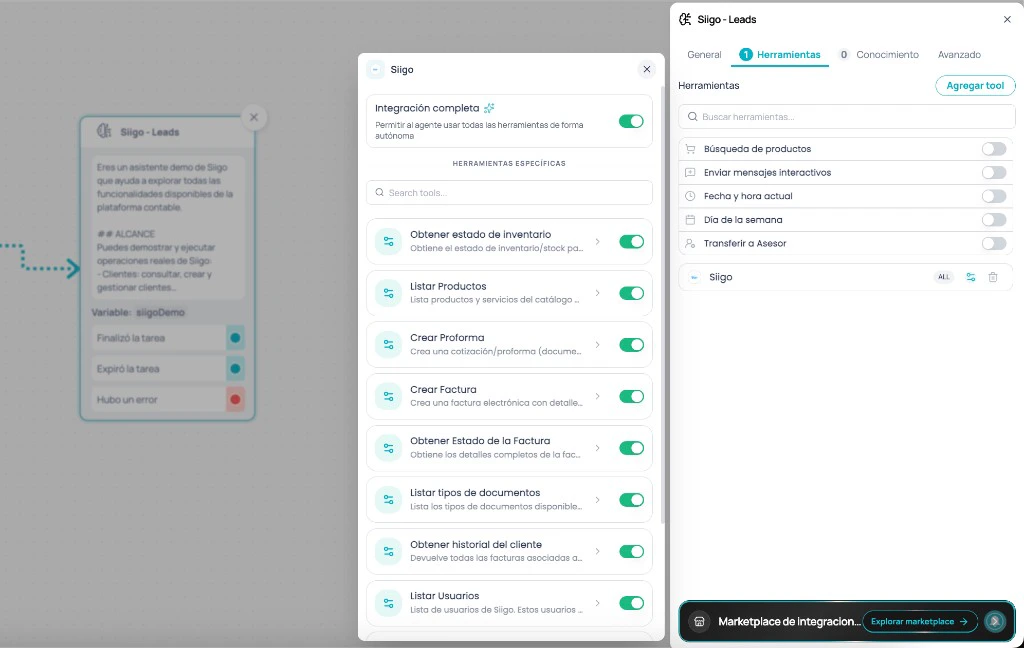The width and height of the screenshot is (1024, 648).
Task: Click the magnifier icon in Buscar herramientas field
Action: pyautogui.click(x=692, y=116)
